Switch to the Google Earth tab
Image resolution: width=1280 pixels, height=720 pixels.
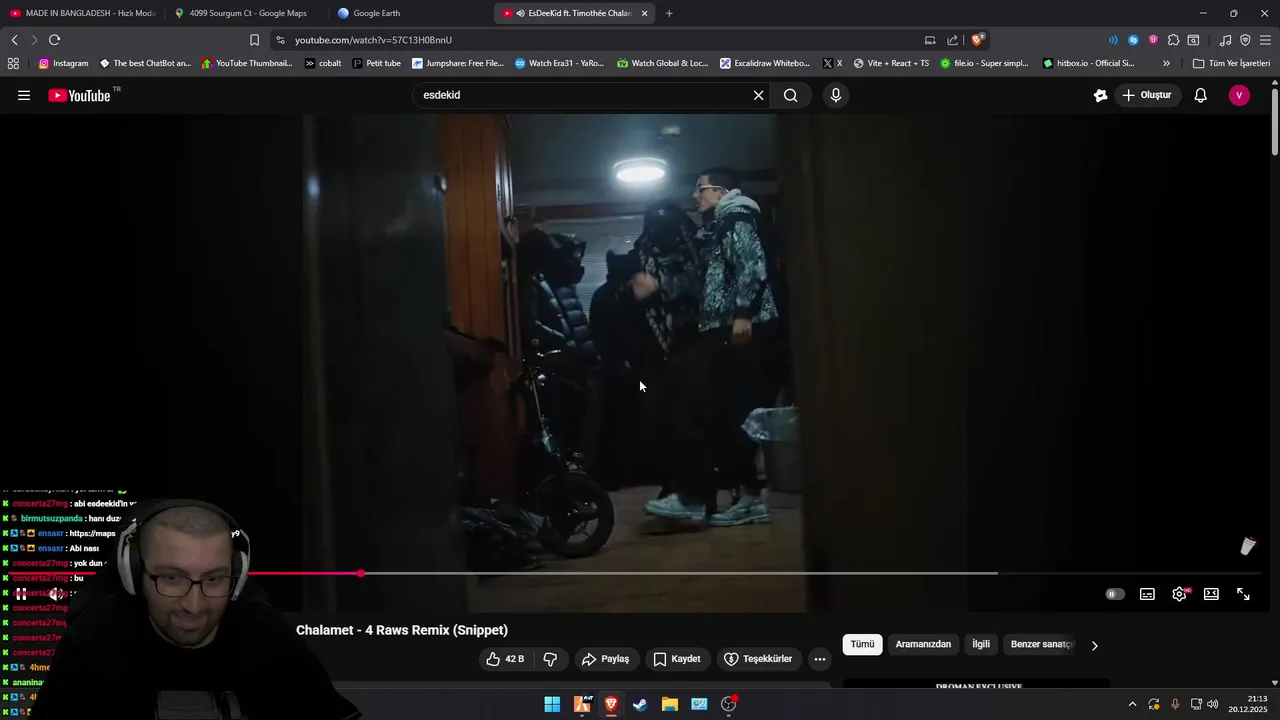410,13
